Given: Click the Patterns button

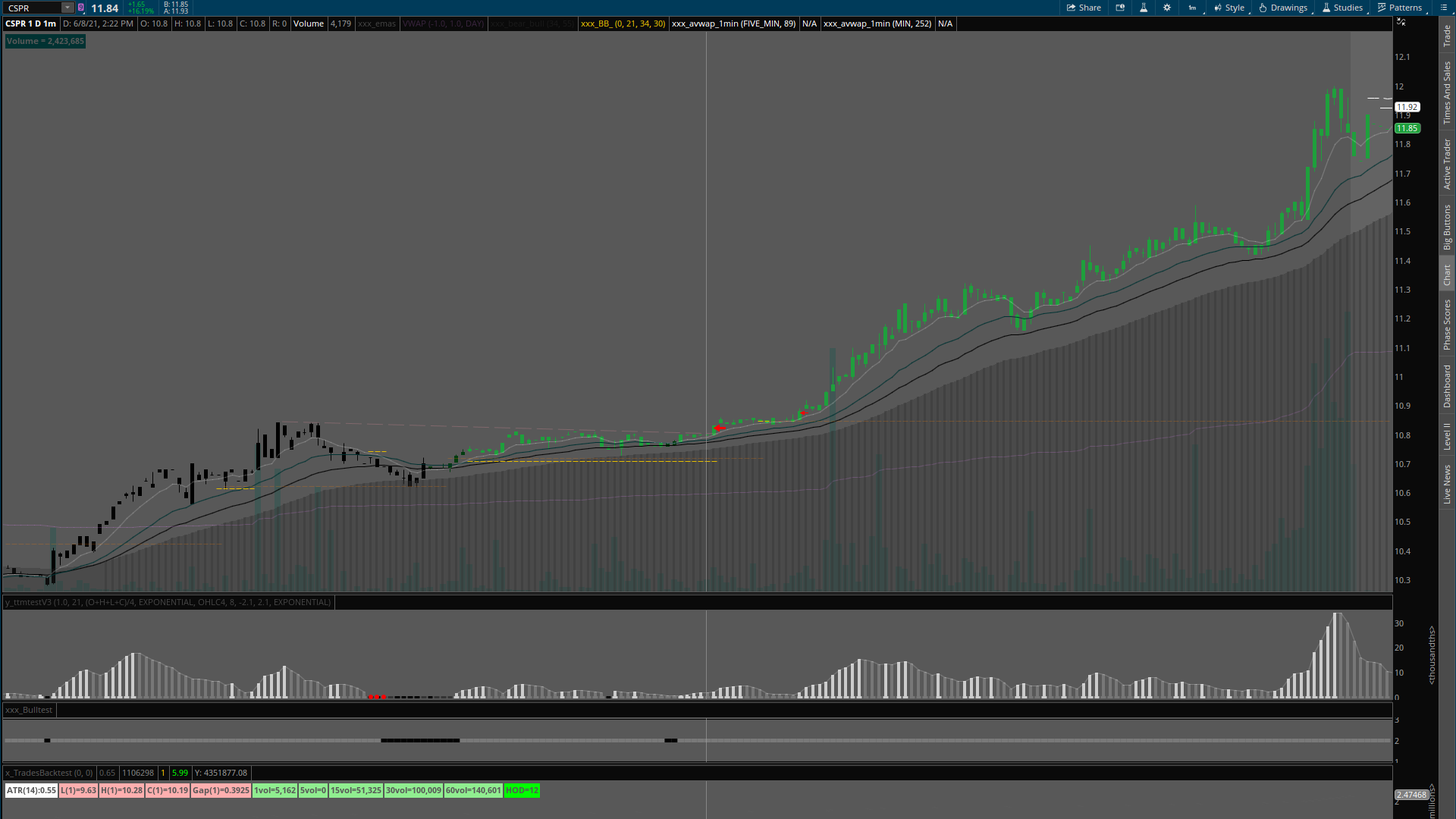Looking at the screenshot, I should click(x=1400, y=8).
